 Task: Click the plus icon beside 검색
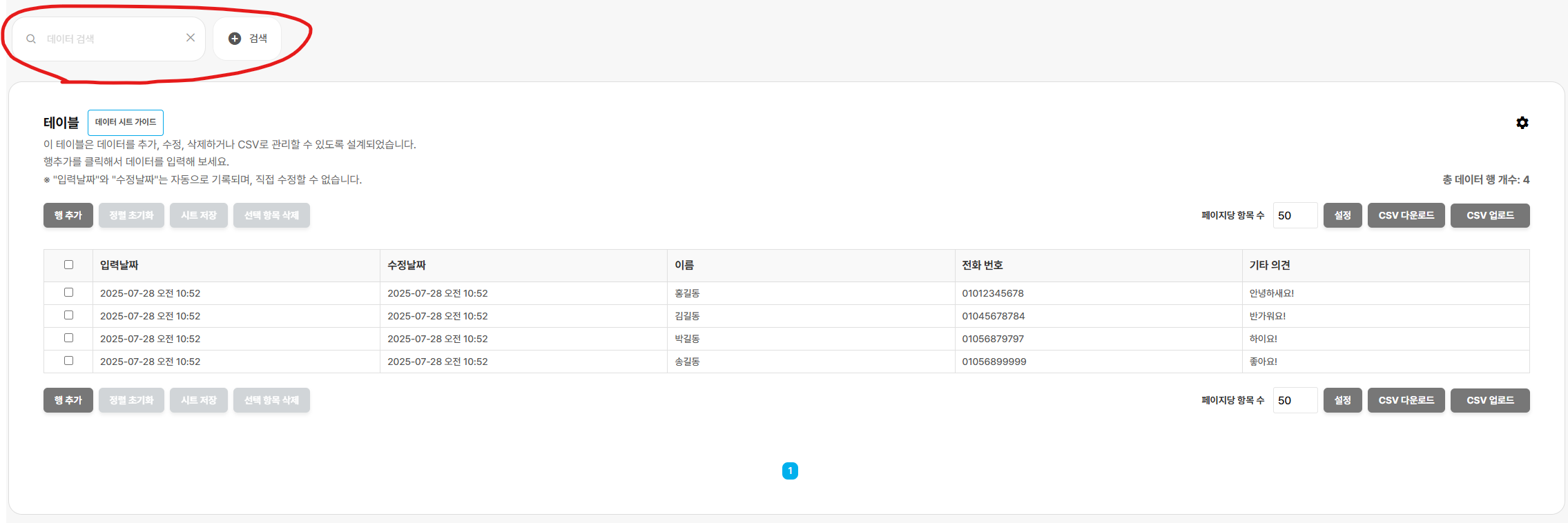[235, 39]
